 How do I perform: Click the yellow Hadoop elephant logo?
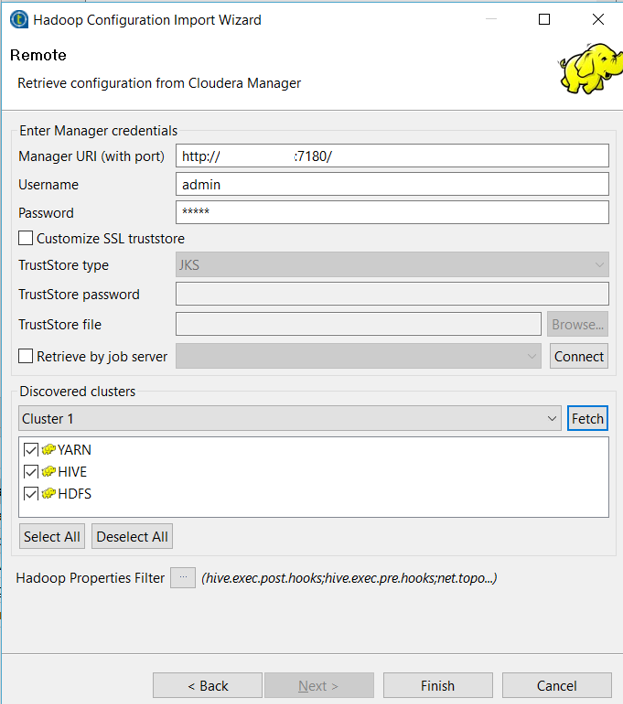(x=590, y=68)
